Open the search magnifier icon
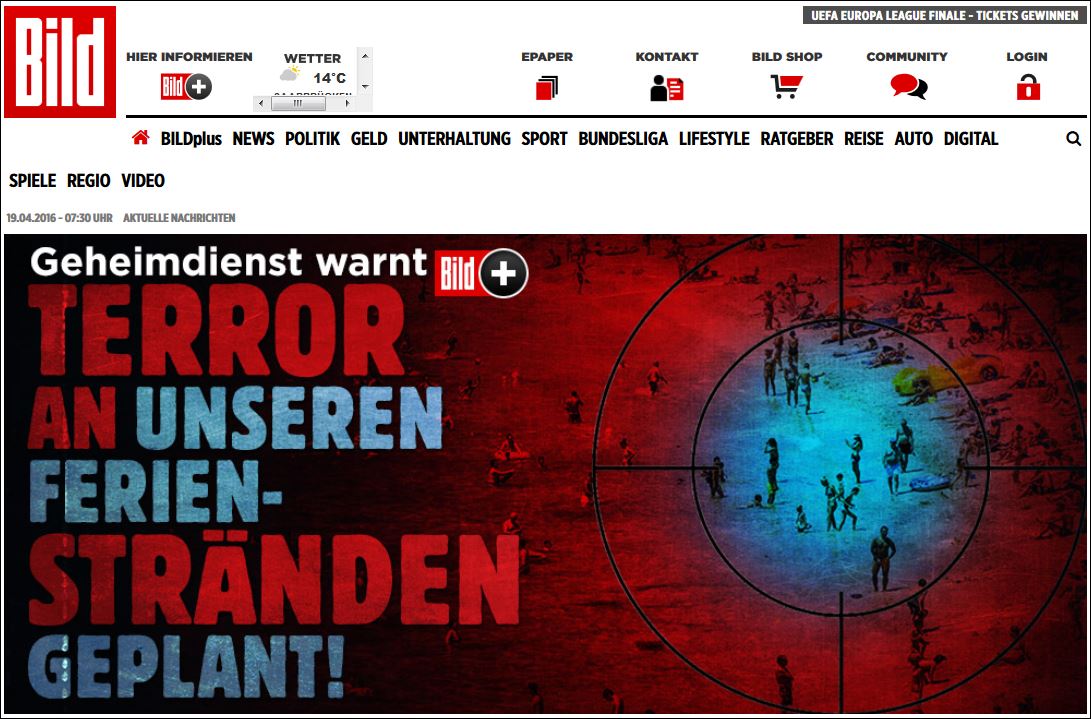Image resolution: width=1091 pixels, height=719 pixels. (1073, 139)
